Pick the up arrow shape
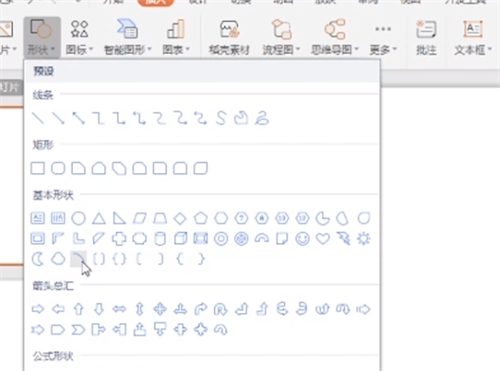 point(79,309)
